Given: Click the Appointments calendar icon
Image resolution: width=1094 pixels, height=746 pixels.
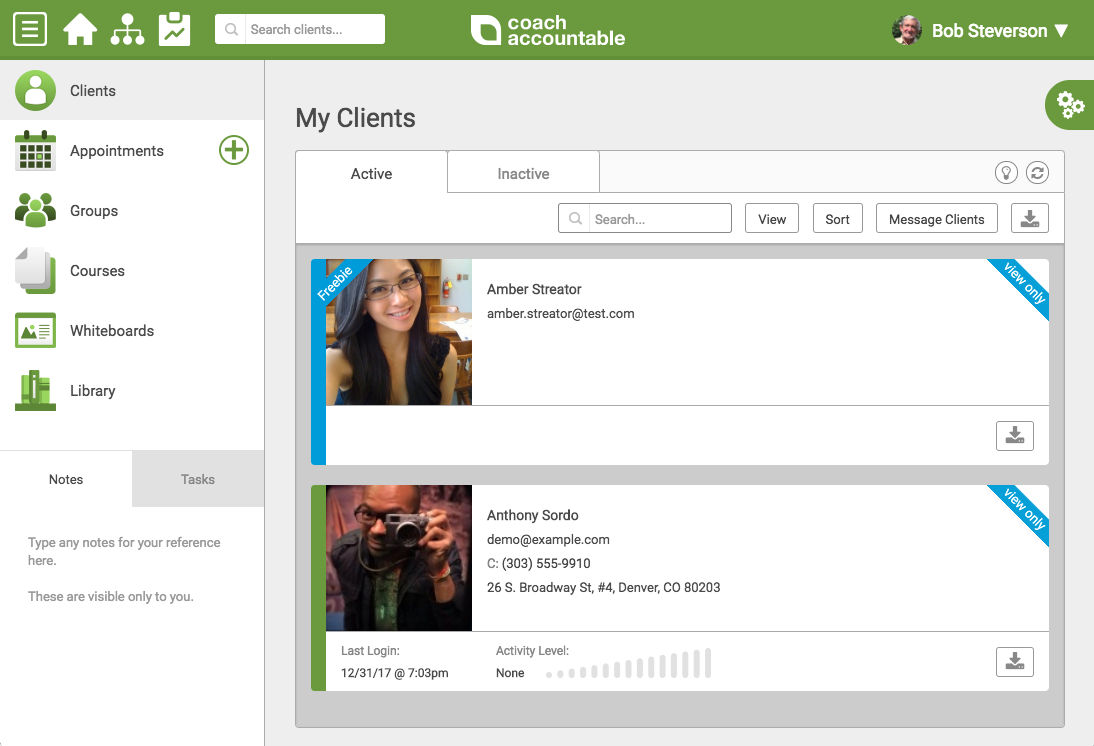Looking at the screenshot, I should point(36,150).
